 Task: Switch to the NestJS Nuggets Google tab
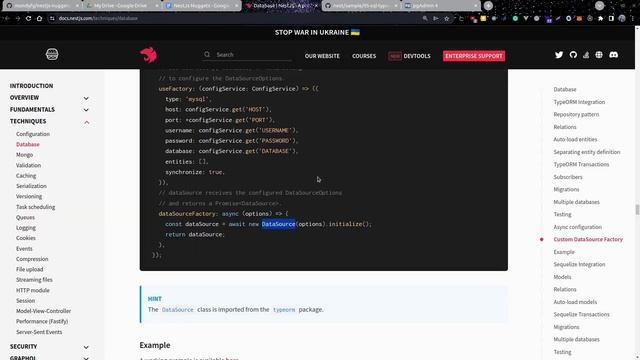point(202,6)
